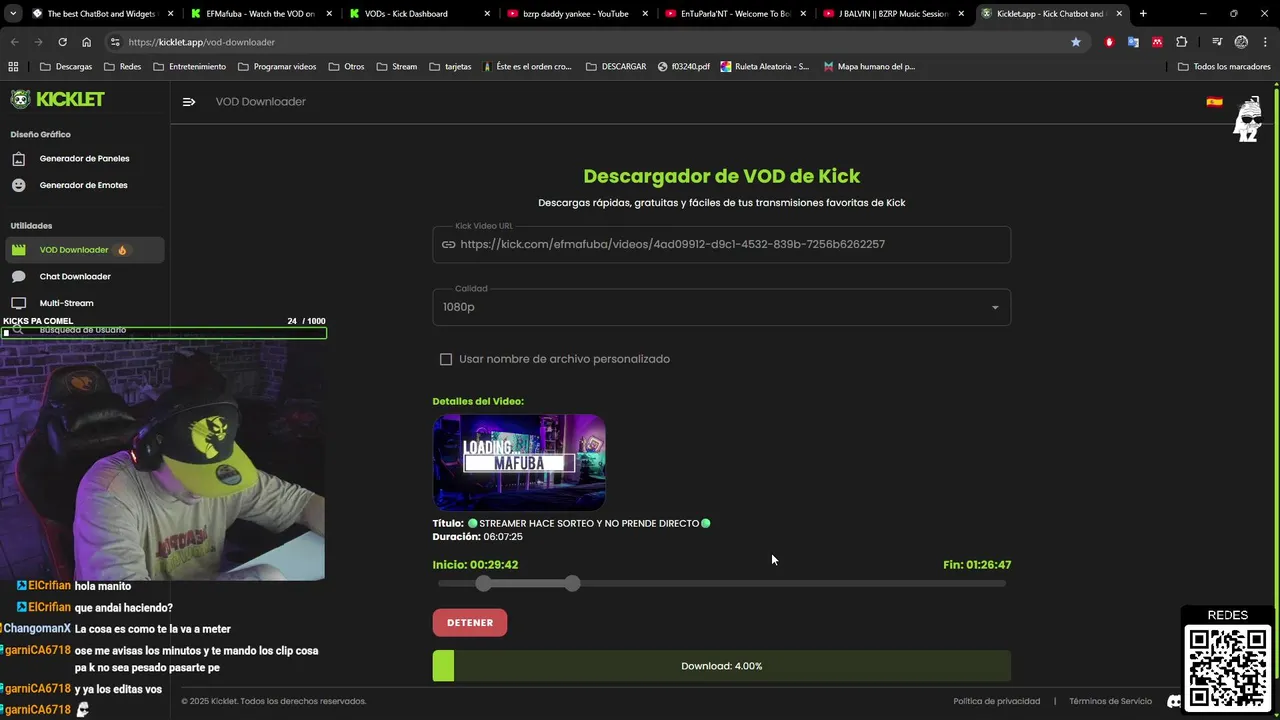Bookmark this page with the star icon
Screen dimensions: 1280x720
pyautogui.click(x=1076, y=42)
